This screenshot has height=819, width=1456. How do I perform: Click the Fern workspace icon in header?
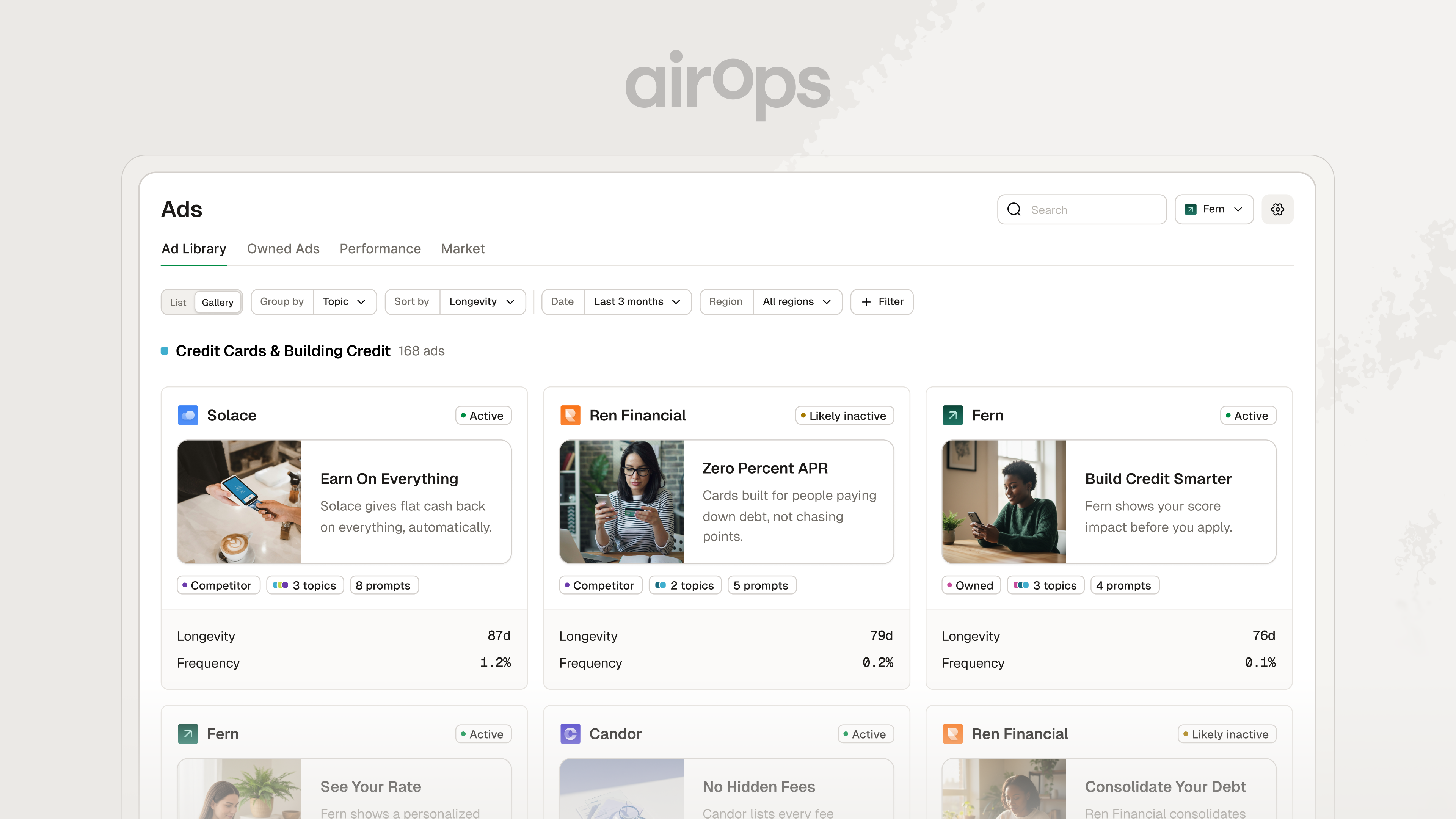[x=1190, y=209]
